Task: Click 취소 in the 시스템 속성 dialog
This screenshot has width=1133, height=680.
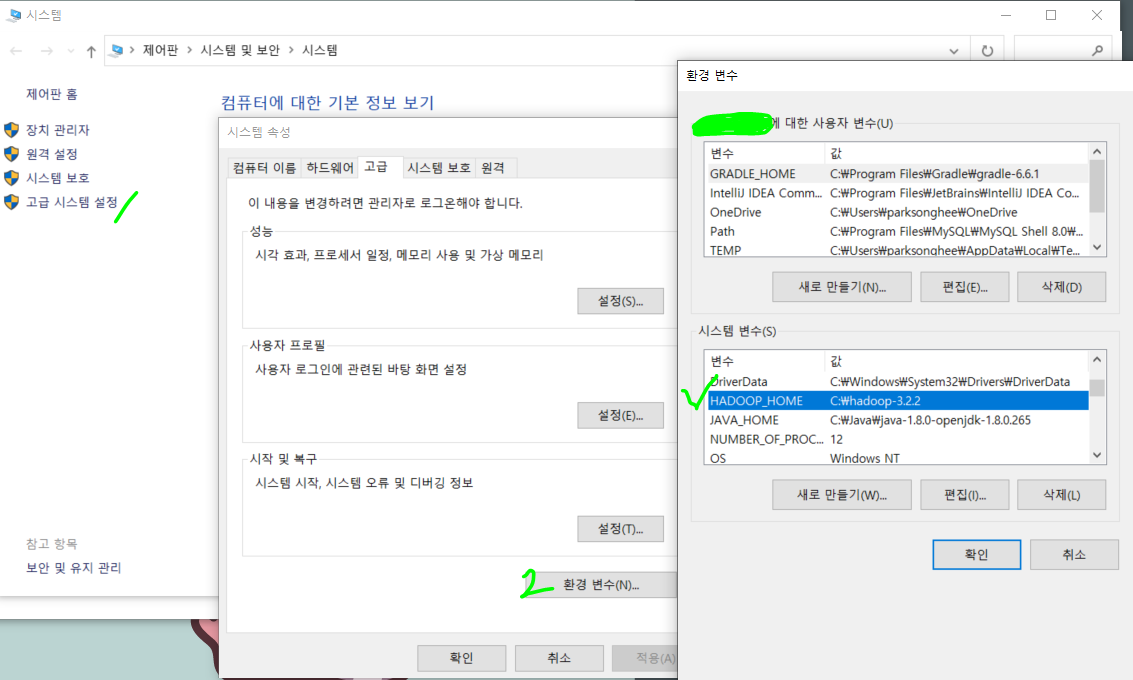Action: tap(559, 658)
